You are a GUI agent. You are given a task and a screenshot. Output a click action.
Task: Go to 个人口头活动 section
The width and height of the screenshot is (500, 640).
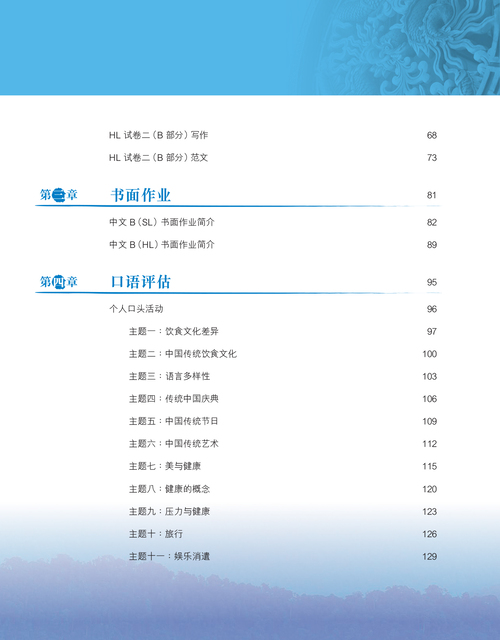pos(136,309)
